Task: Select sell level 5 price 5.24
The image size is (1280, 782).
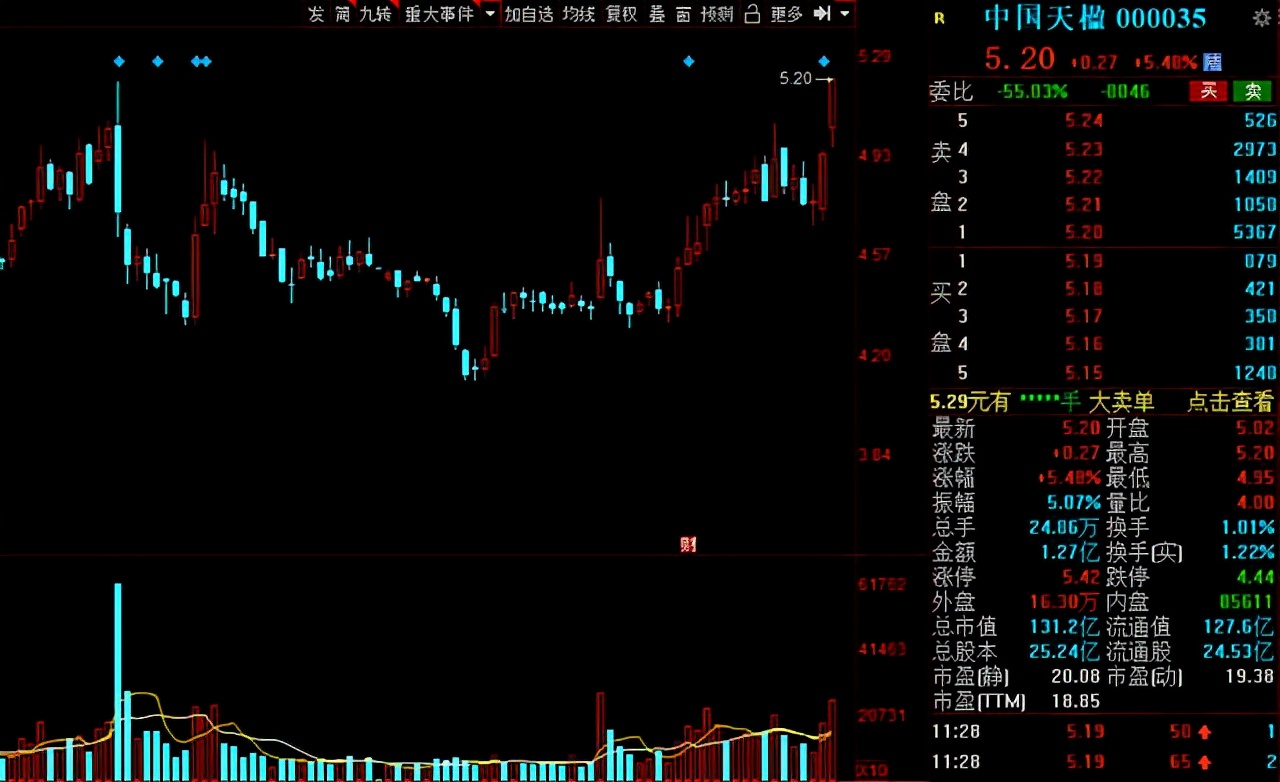Action: [x=1084, y=121]
